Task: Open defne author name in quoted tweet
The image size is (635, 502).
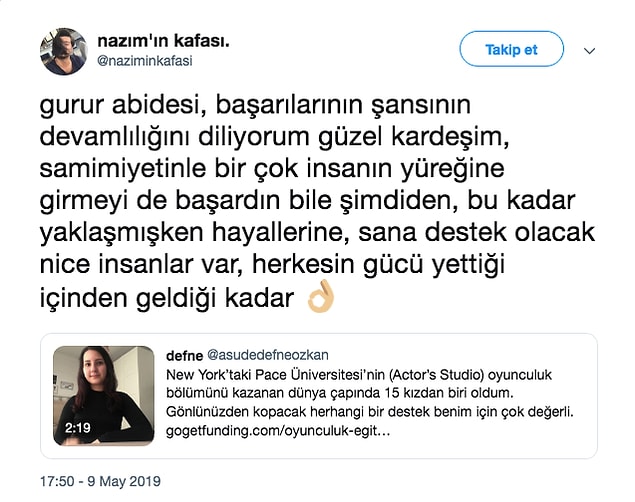Action: [x=184, y=355]
